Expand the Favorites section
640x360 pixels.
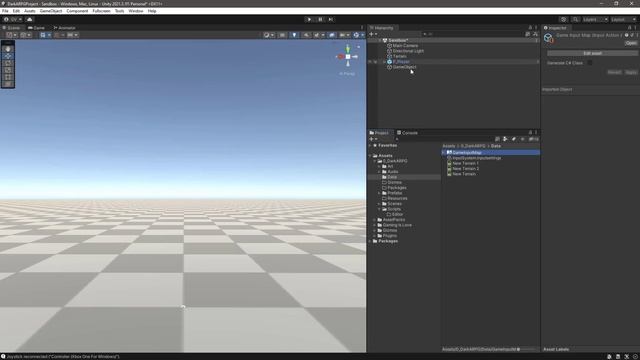[370, 145]
